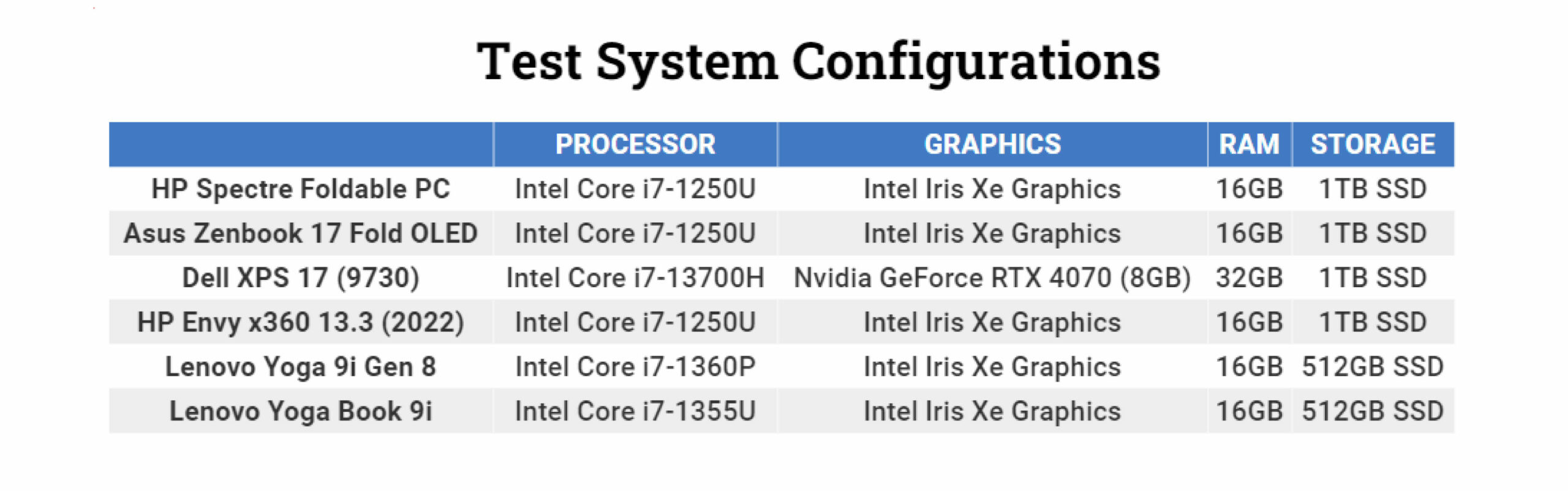The height and width of the screenshot is (491, 1568).
Task: Click the HP Spectre's Intel Iris Xe Graphics cell
Action: pyautogui.click(x=992, y=189)
